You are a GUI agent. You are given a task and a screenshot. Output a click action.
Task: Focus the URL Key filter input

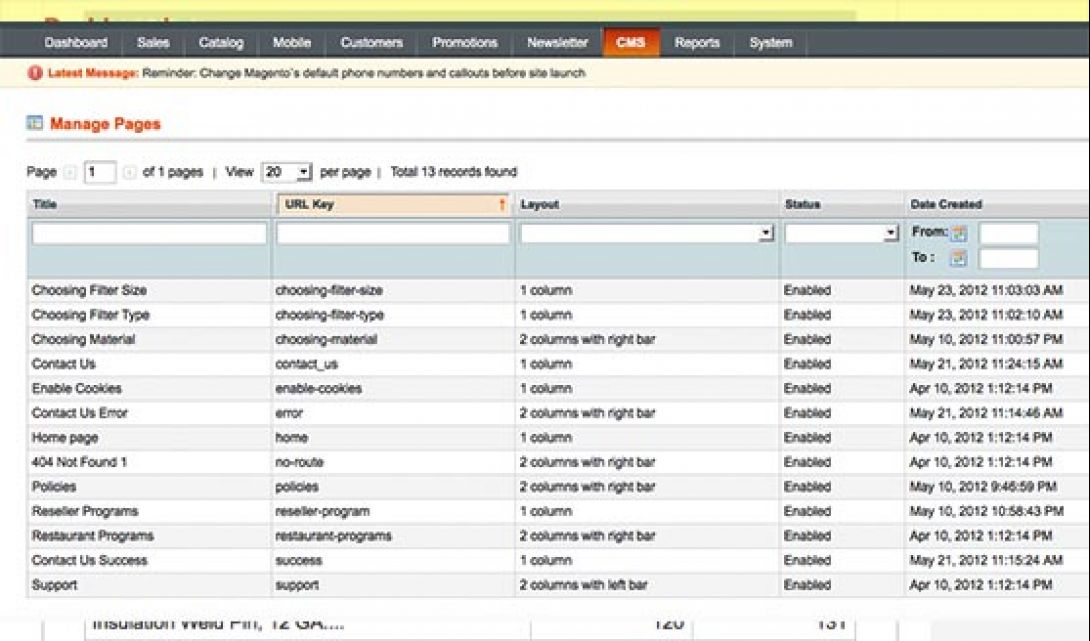coord(393,233)
